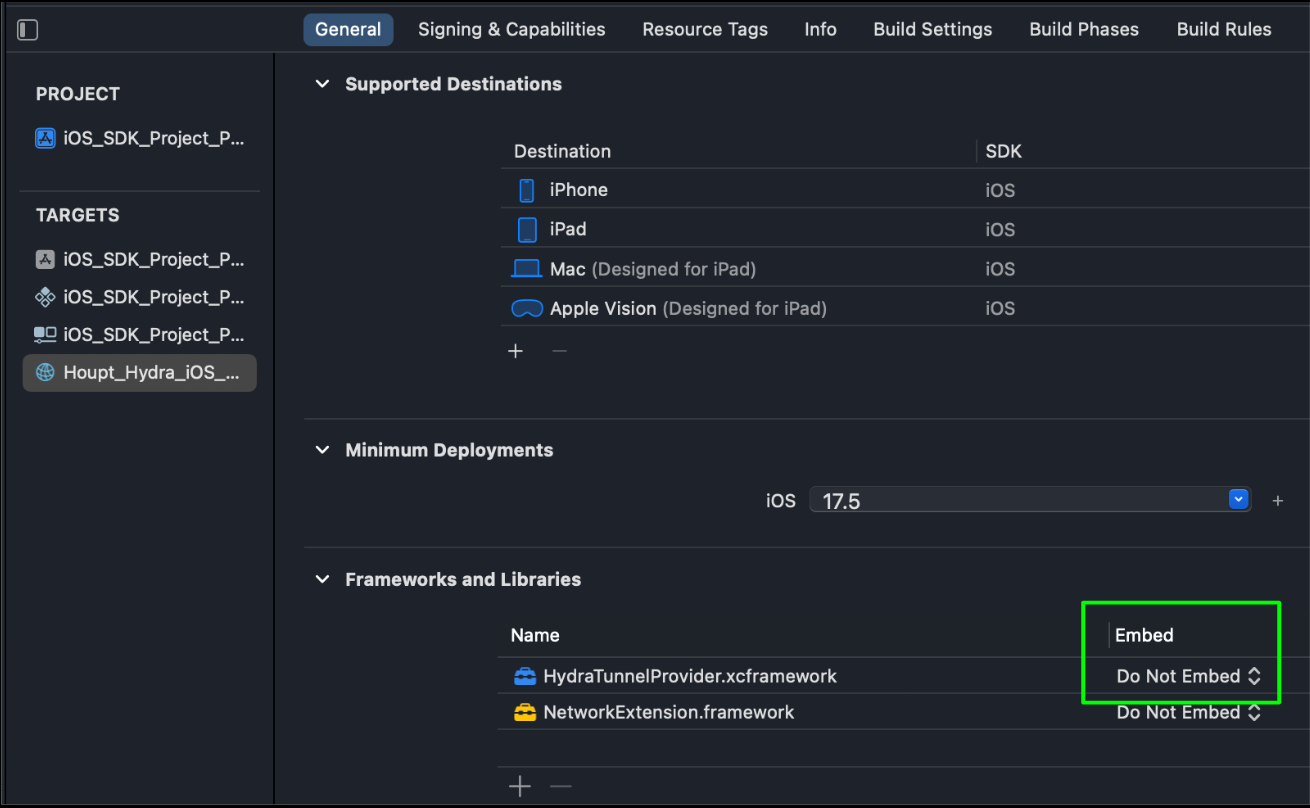Screen dimensions: 1310x808
Task: Collapse the Supported Destinations section
Action: click(x=322, y=84)
